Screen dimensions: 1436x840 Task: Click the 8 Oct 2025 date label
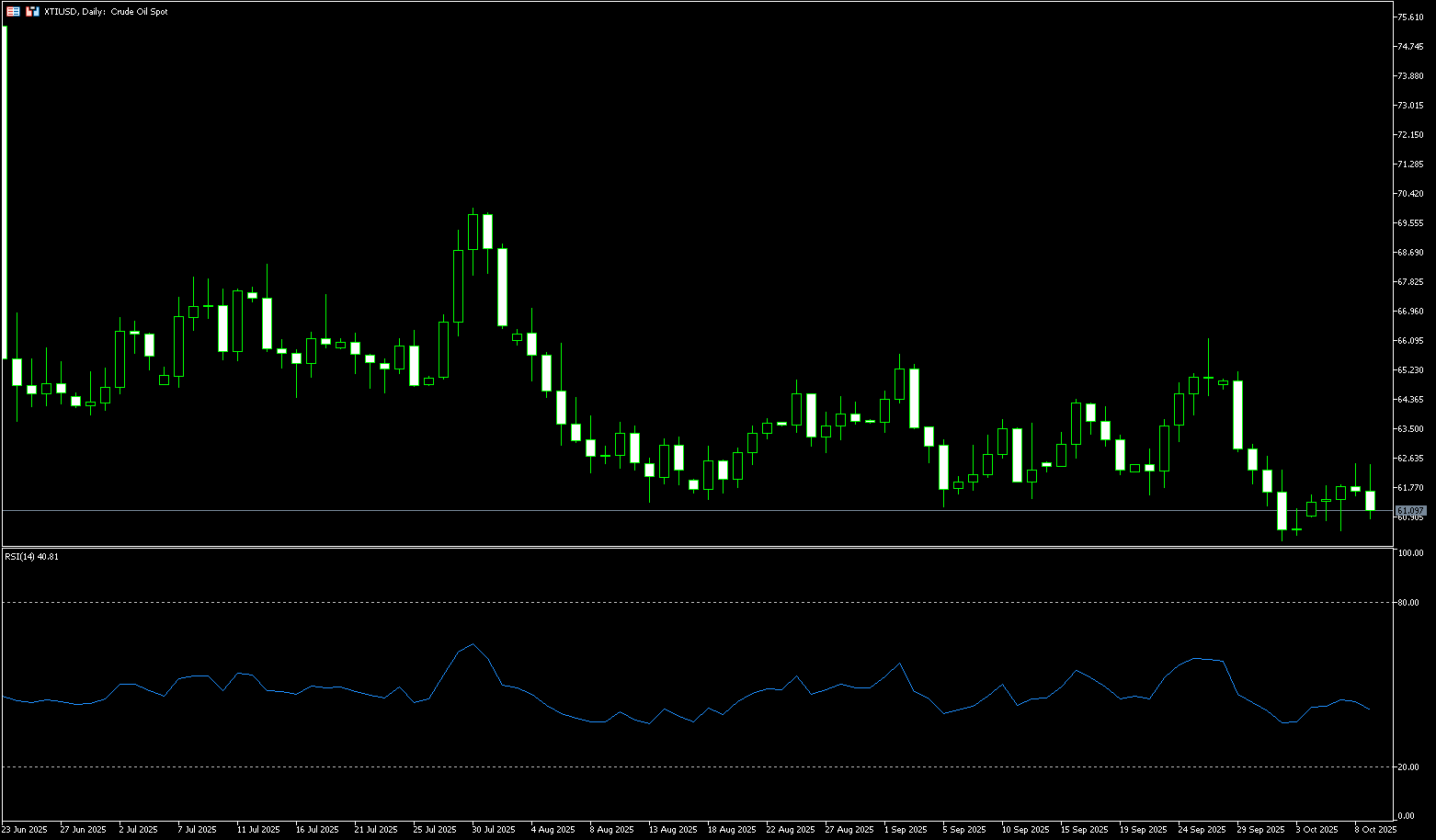point(1374,830)
